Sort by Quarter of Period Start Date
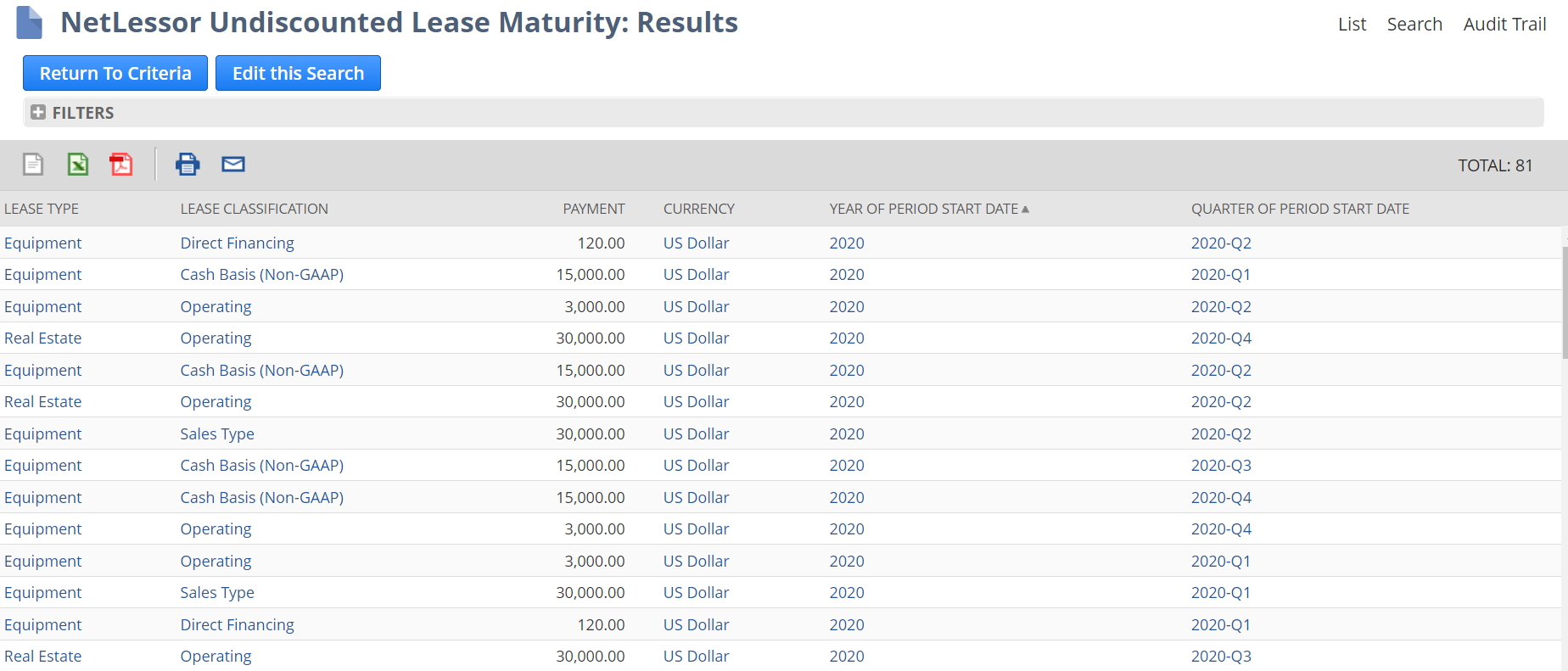Viewport: 1568px width, 671px height. click(1300, 209)
